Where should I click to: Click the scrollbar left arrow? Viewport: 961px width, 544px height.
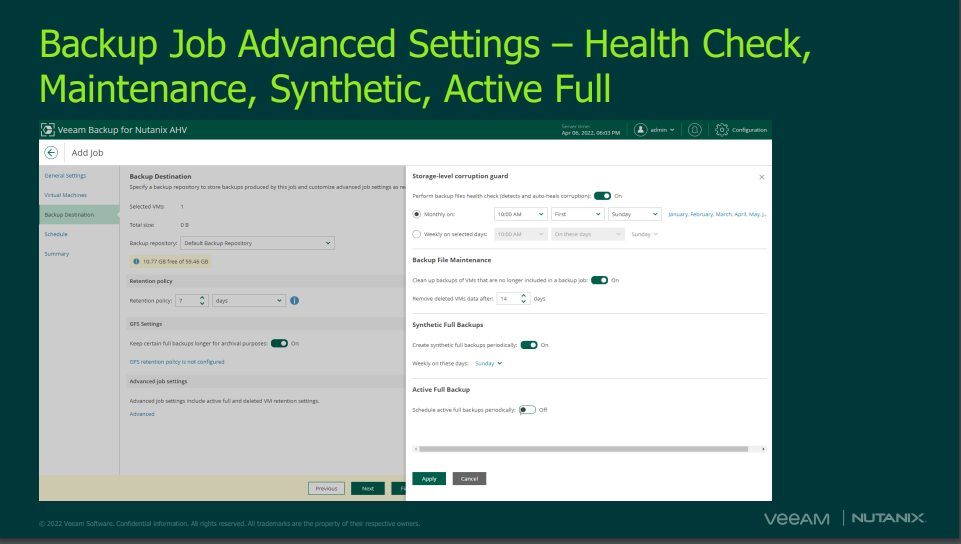click(x=416, y=449)
